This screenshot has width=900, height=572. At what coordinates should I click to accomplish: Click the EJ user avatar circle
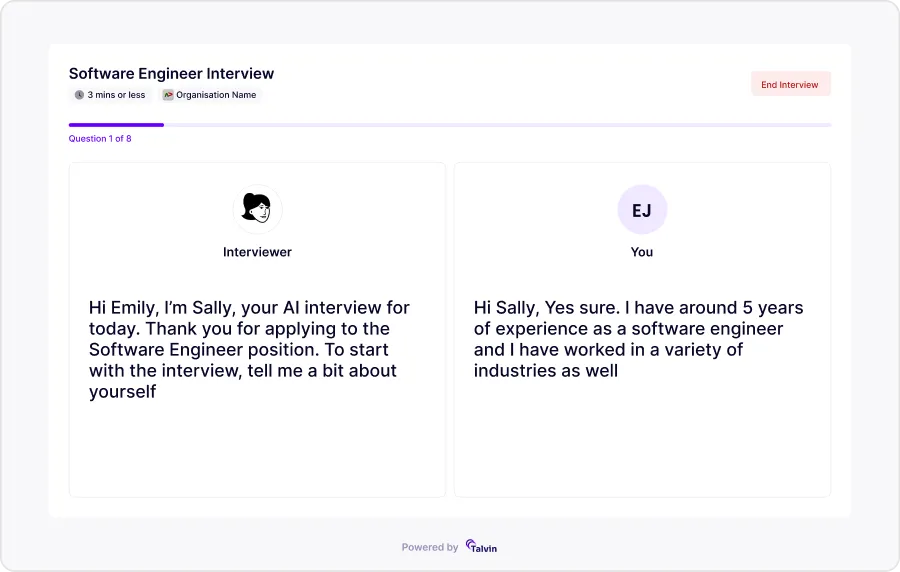[642, 209]
